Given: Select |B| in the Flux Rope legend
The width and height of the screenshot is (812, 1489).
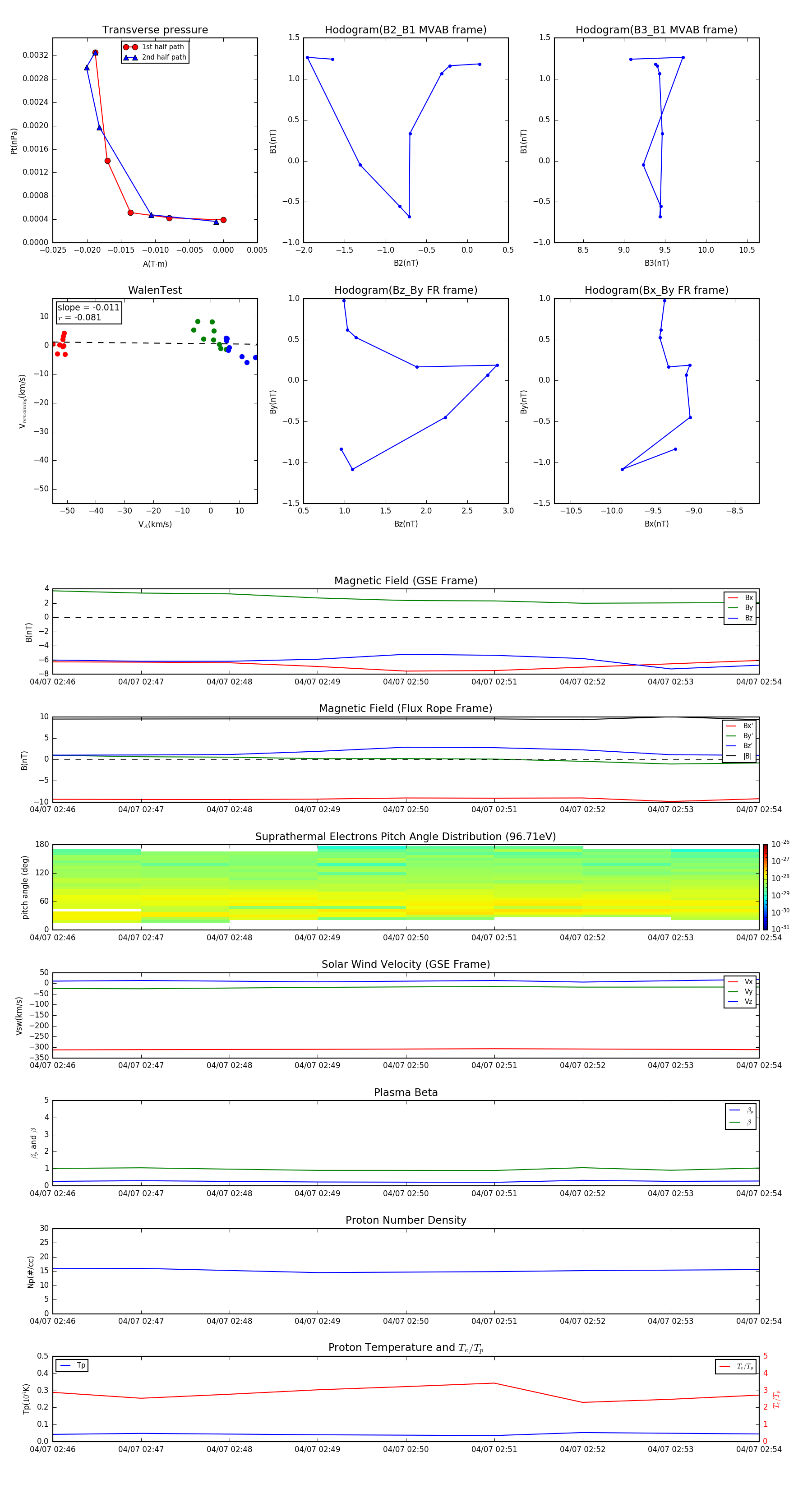Looking at the screenshot, I should click(740, 756).
